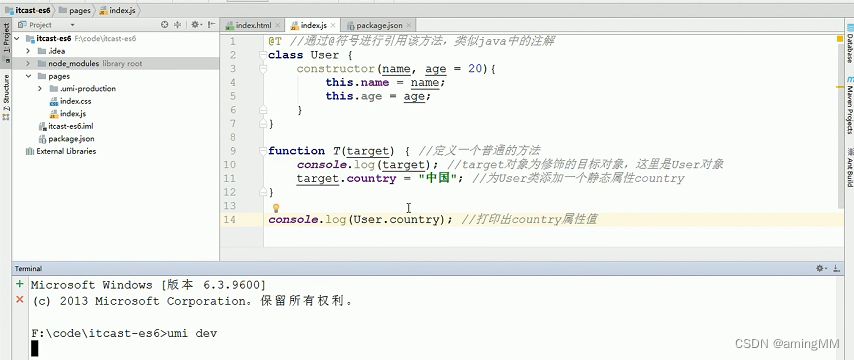Click fold end marker at line 6
The height and width of the screenshot is (360, 854).
click(x=263, y=110)
